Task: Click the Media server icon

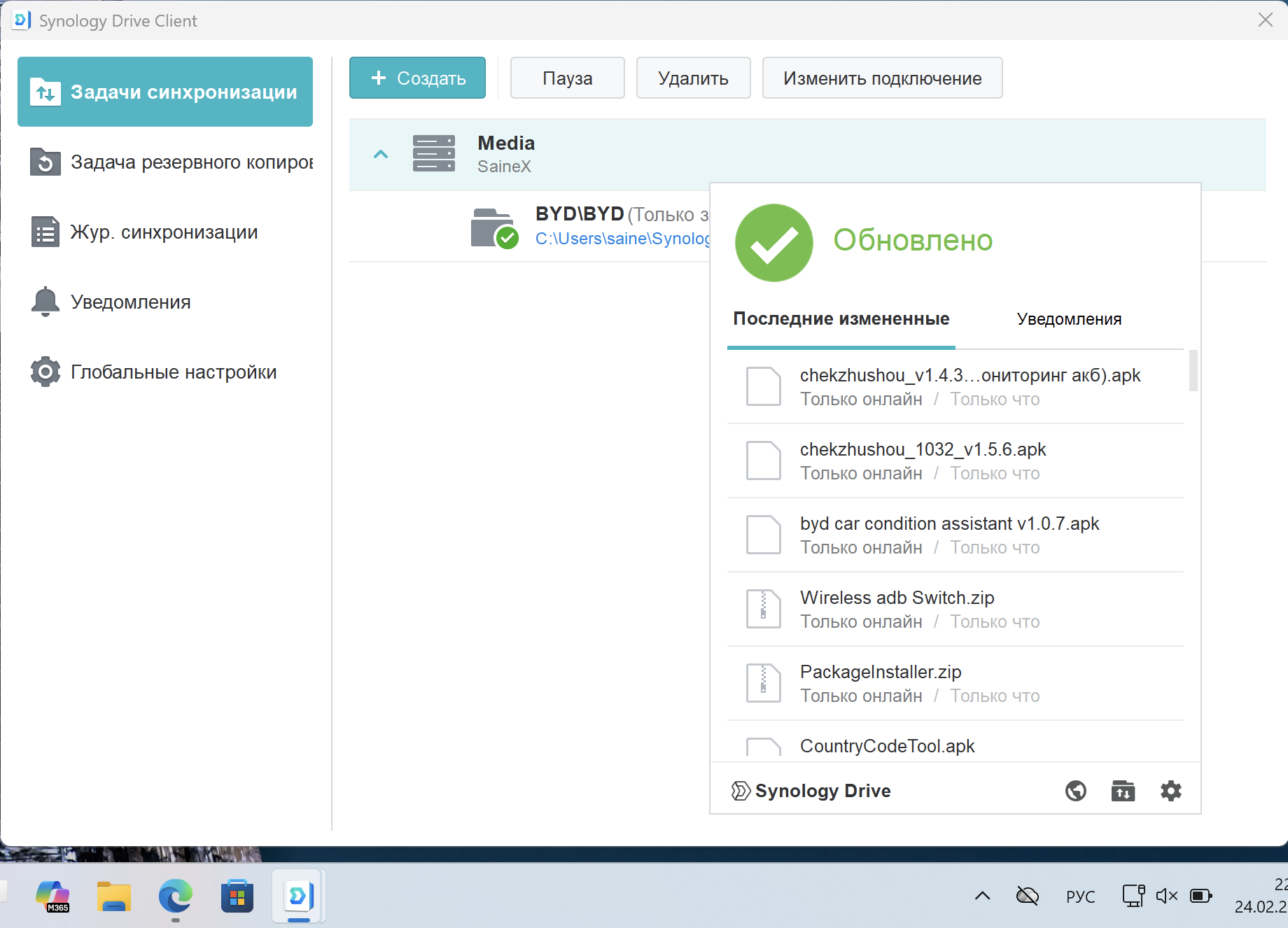Action: [433, 154]
